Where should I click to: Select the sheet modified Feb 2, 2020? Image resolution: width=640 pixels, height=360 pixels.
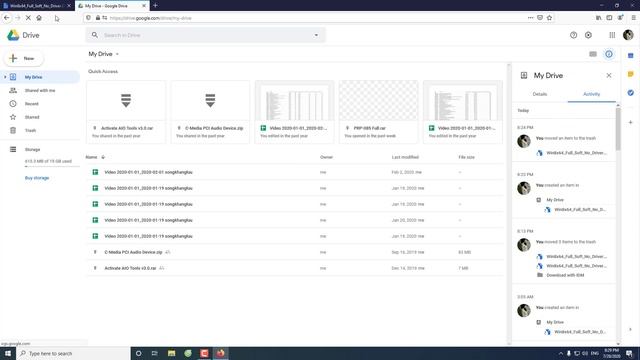[294, 172]
